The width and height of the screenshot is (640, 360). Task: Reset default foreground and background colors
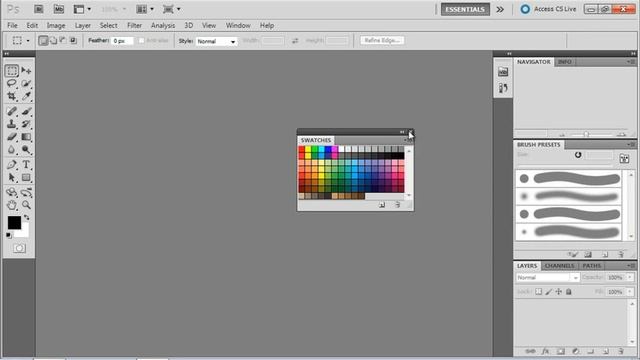(x=9, y=236)
